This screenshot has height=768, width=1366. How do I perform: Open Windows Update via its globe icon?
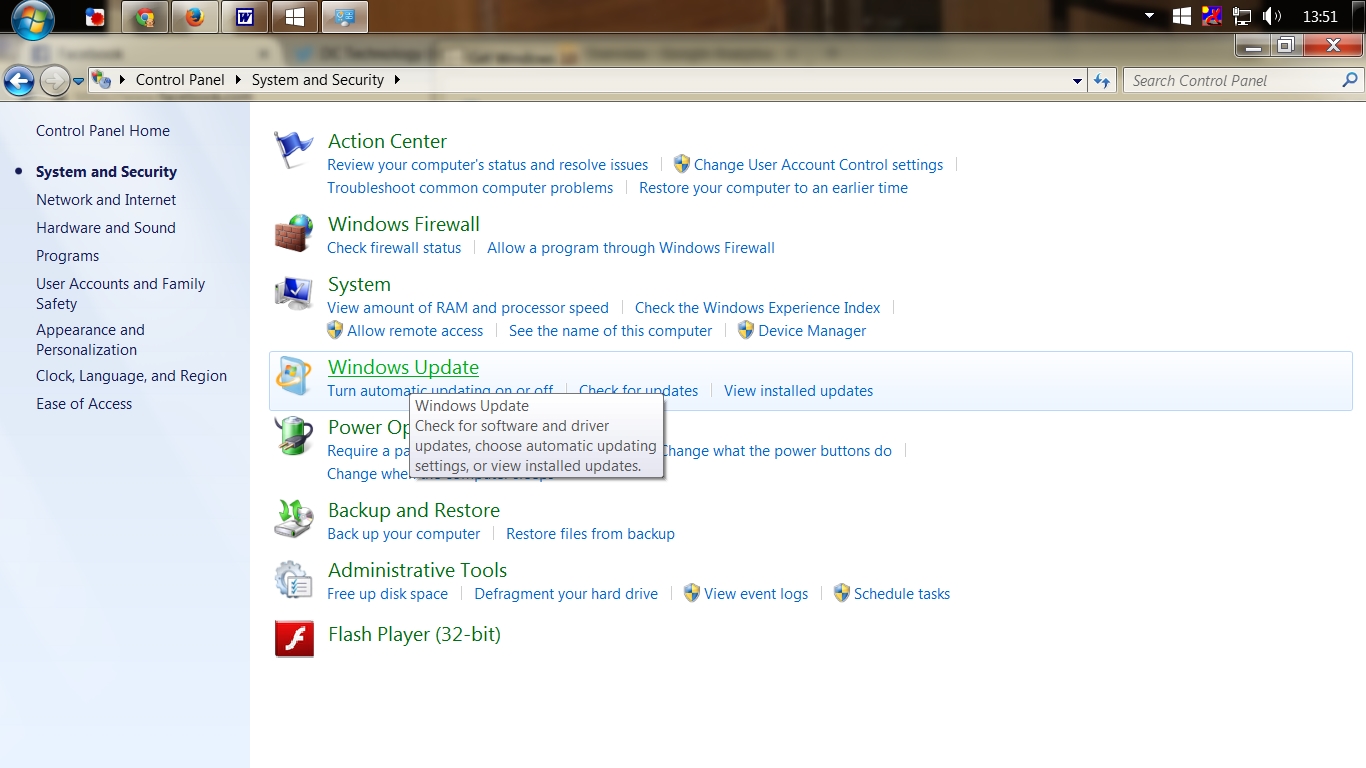(x=293, y=375)
